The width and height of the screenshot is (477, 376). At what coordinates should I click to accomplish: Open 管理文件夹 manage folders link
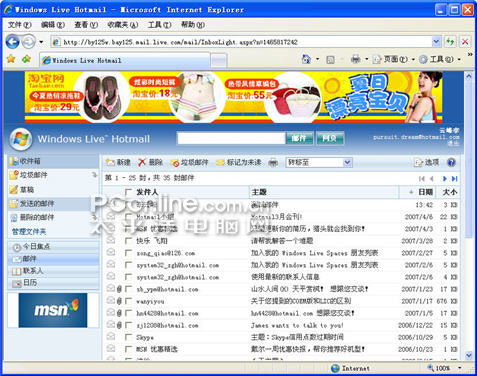(x=29, y=231)
